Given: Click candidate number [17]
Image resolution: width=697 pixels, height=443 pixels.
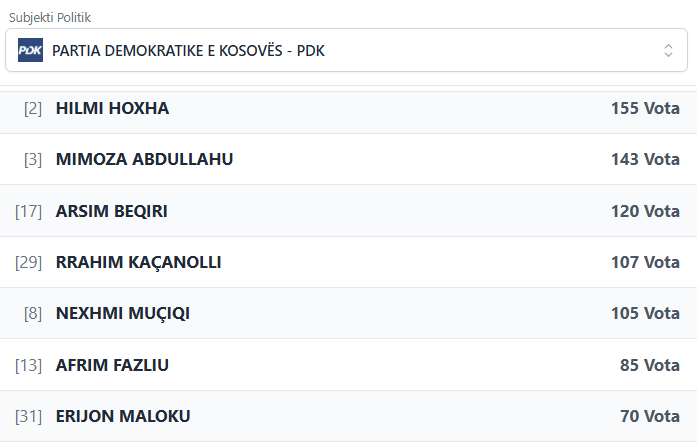Looking at the screenshot, I should (28, 211).
